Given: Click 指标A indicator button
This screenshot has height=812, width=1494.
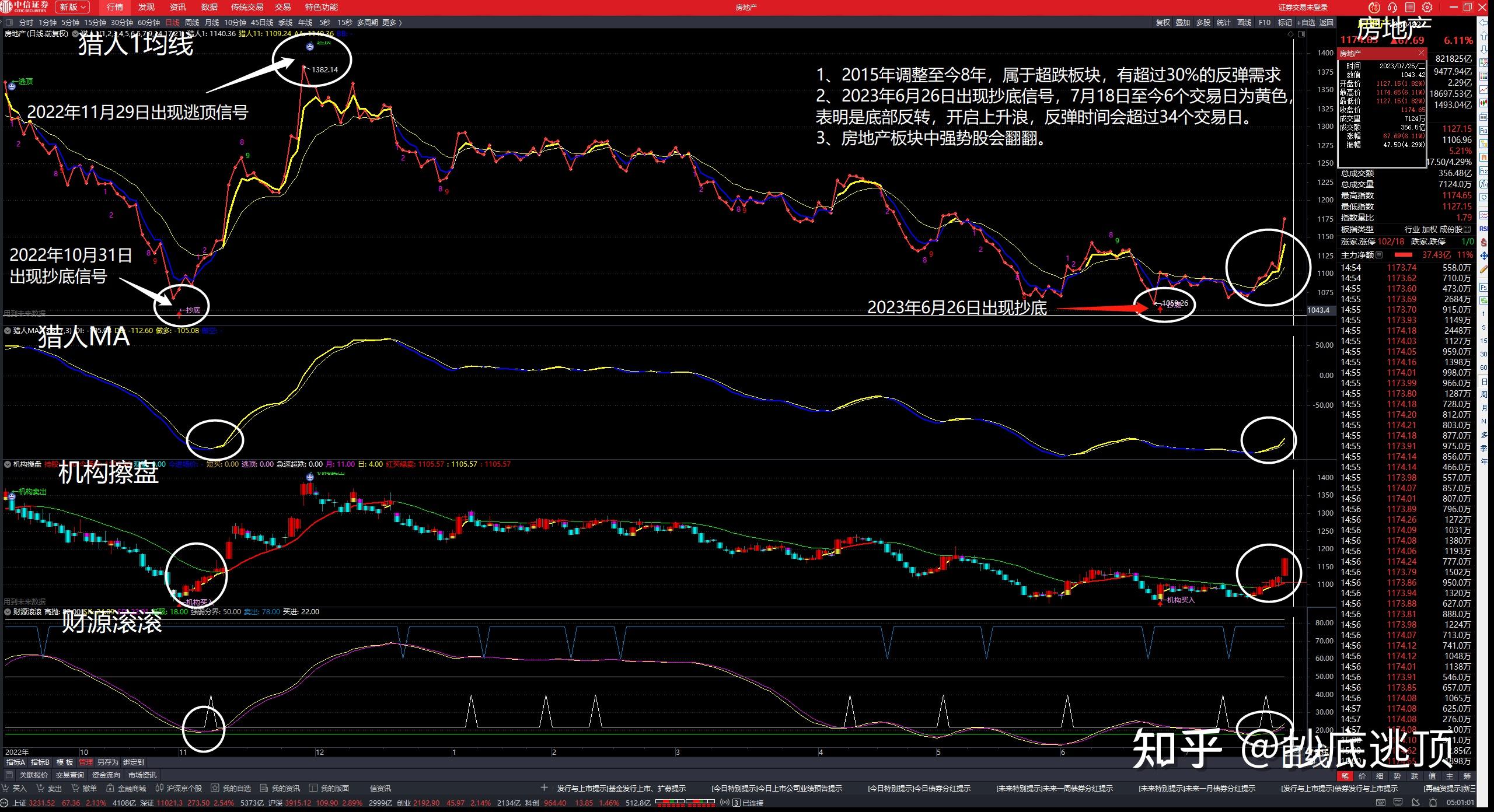Looking at the screenshot, I should 16,762.
